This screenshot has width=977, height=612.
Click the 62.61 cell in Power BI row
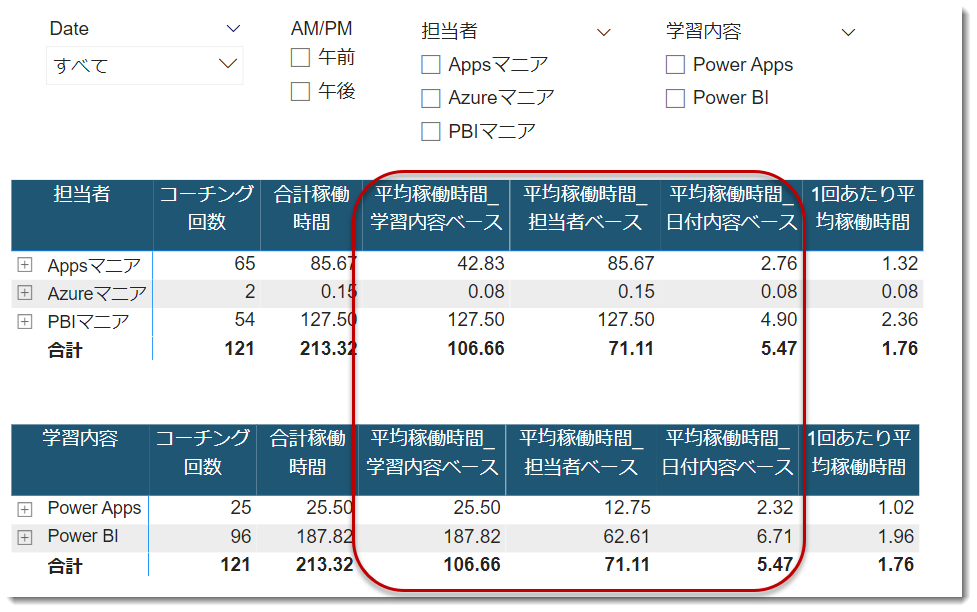click(x=626, y=537)
